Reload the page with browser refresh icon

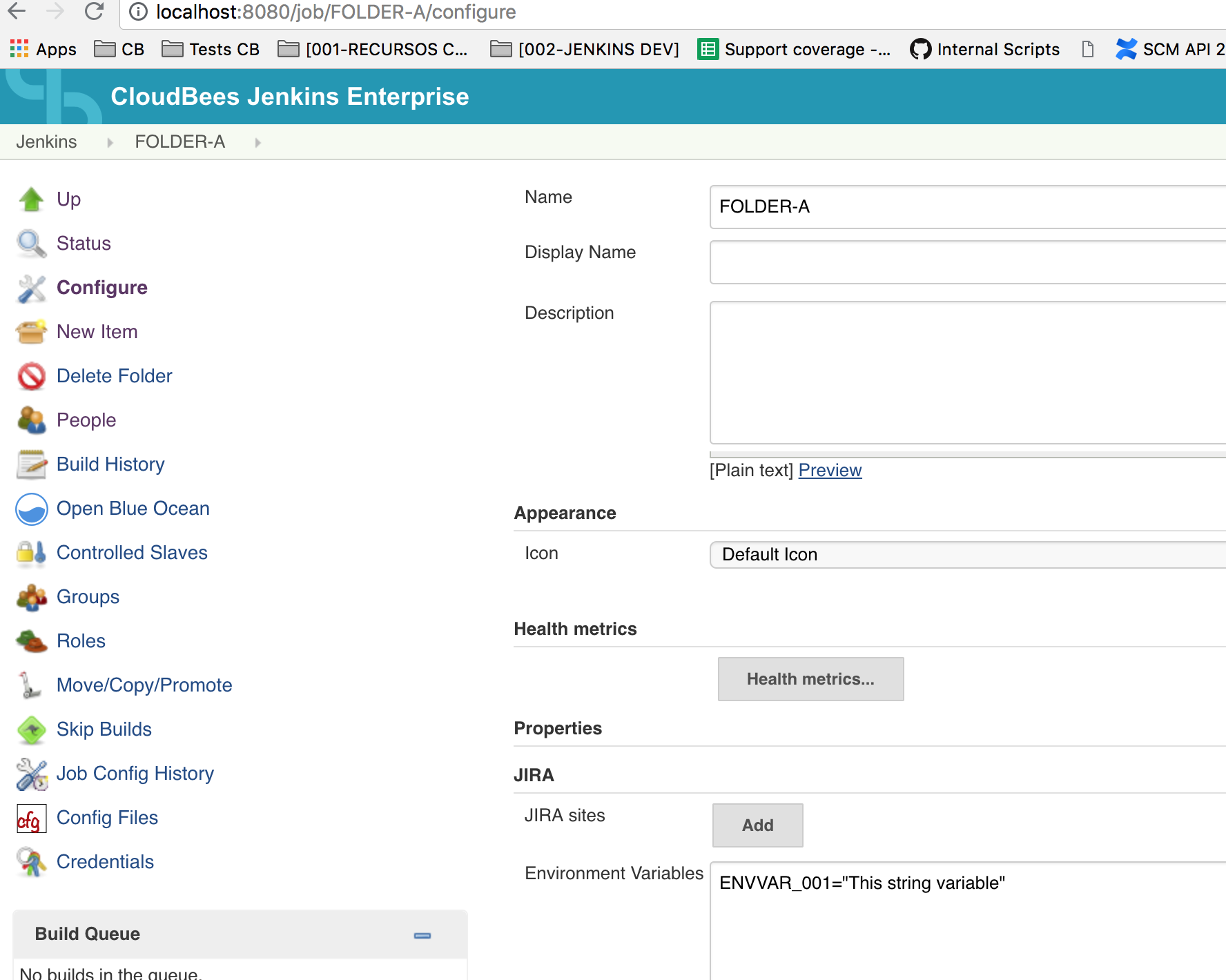[94, 12]
